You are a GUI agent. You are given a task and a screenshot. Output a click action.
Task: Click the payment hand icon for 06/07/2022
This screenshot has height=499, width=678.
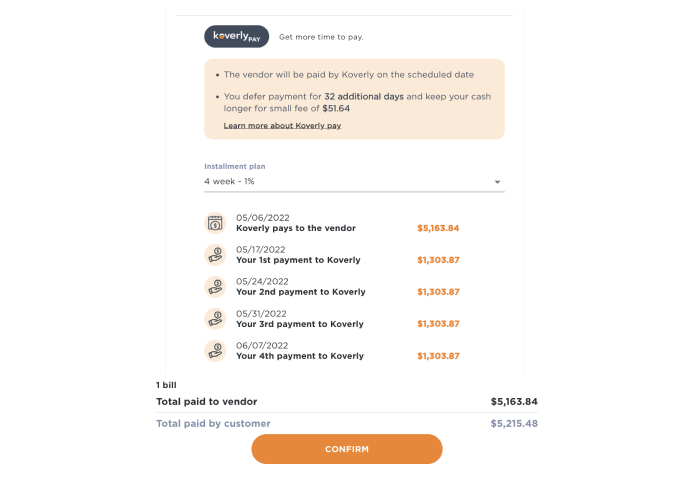click(x=215, y=351)
